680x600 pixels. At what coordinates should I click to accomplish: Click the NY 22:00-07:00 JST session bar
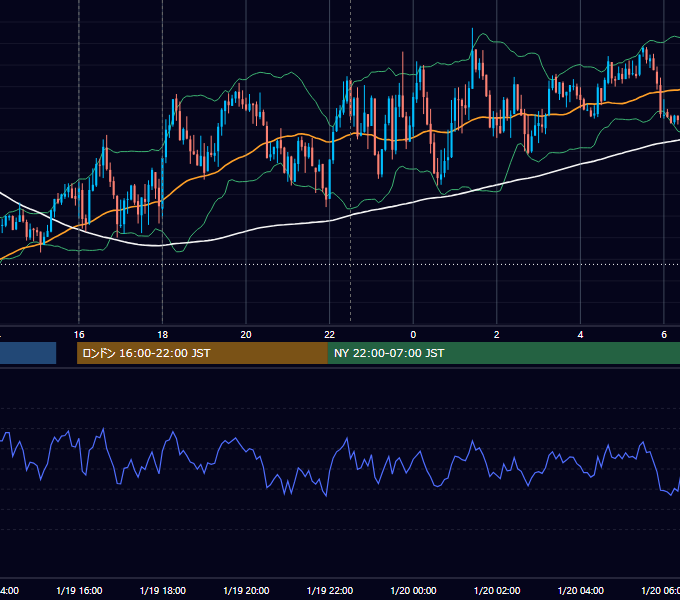tap(503, 353)
